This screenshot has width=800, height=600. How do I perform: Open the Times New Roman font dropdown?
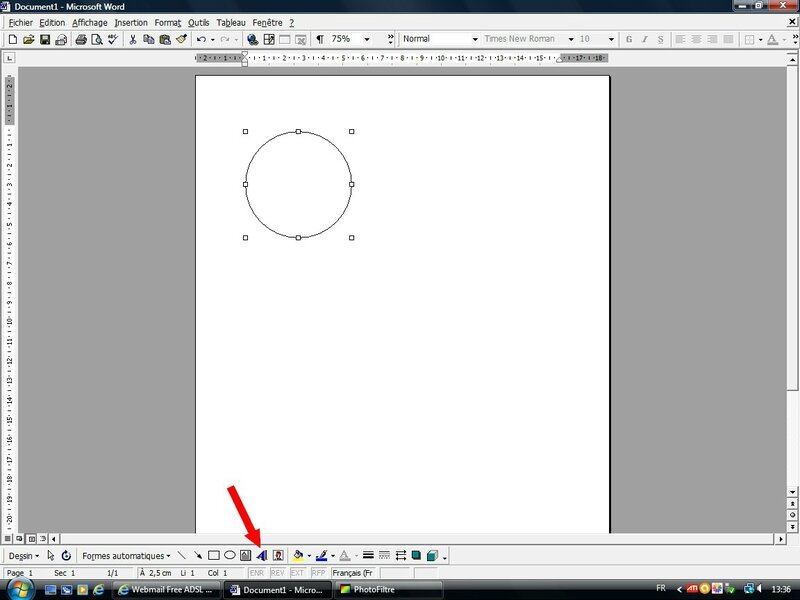pos(570,39)
